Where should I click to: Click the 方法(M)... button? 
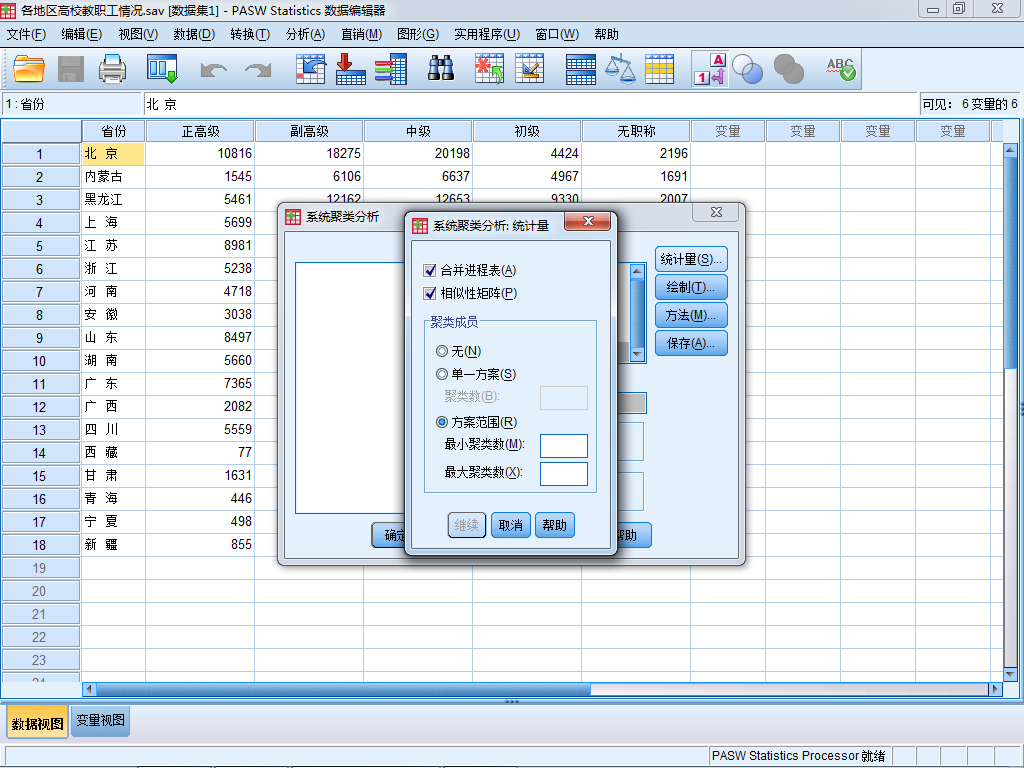pyautogui.click(x=691, y=315)
